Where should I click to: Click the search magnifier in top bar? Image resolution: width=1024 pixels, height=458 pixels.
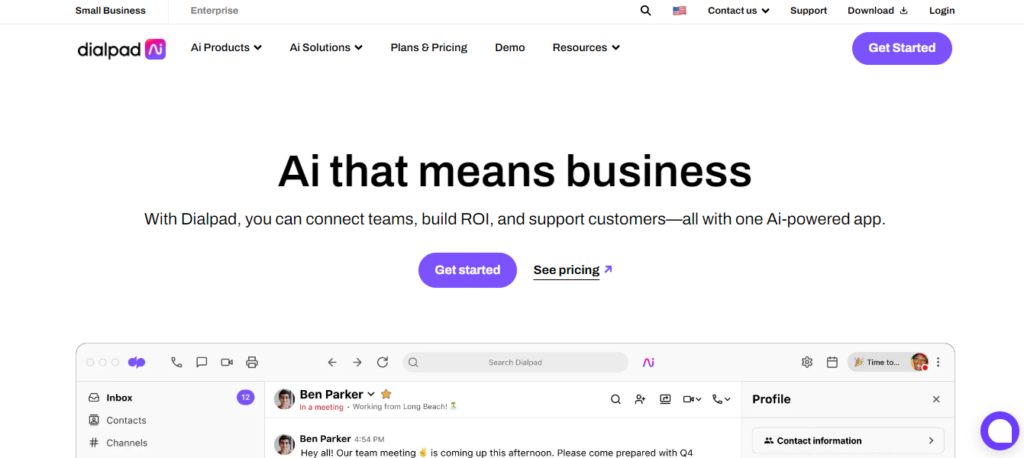[x=646, y=11]
